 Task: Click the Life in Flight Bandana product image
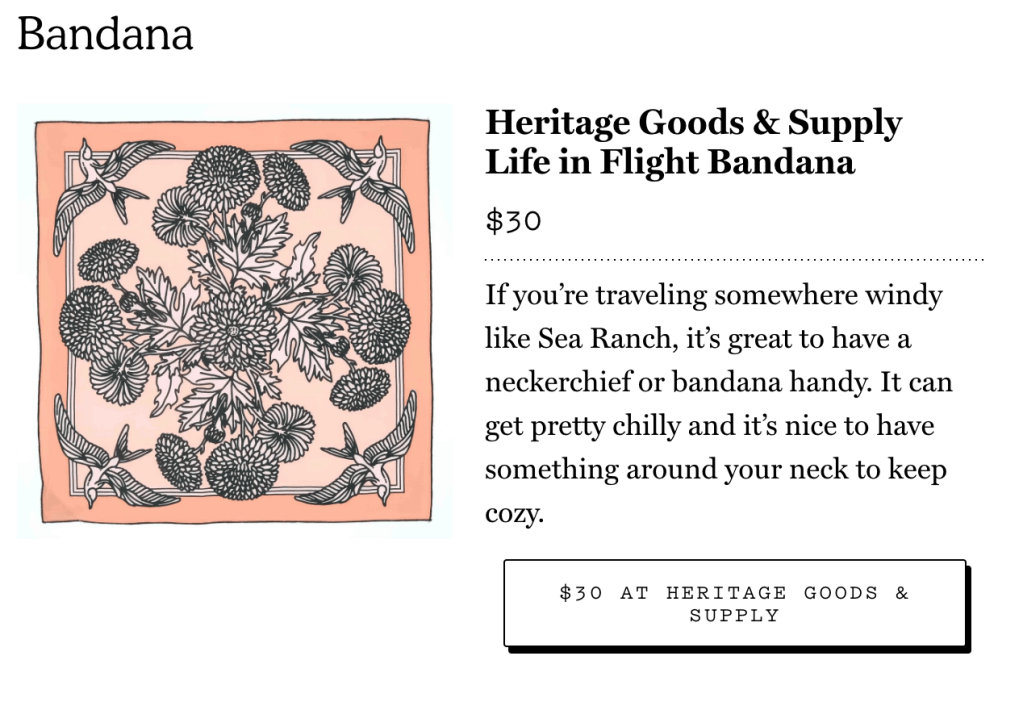coord(234,321)
